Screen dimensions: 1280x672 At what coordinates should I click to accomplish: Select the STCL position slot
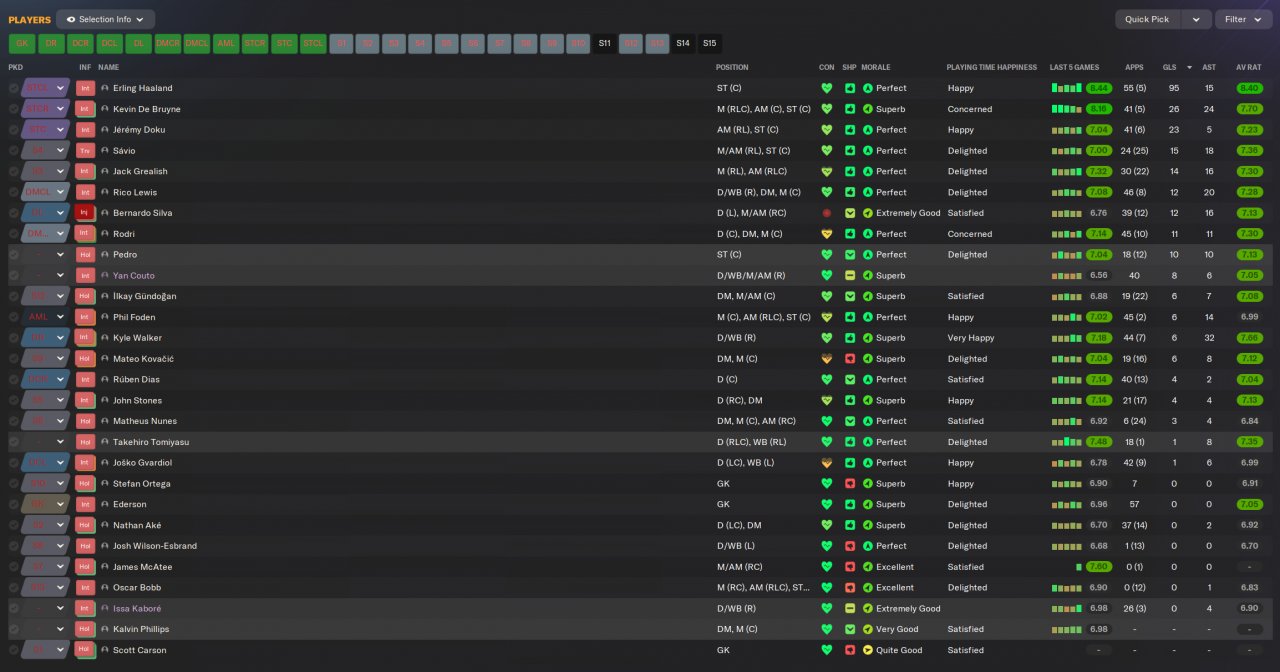pyautogui.click(x=313, y=44)
